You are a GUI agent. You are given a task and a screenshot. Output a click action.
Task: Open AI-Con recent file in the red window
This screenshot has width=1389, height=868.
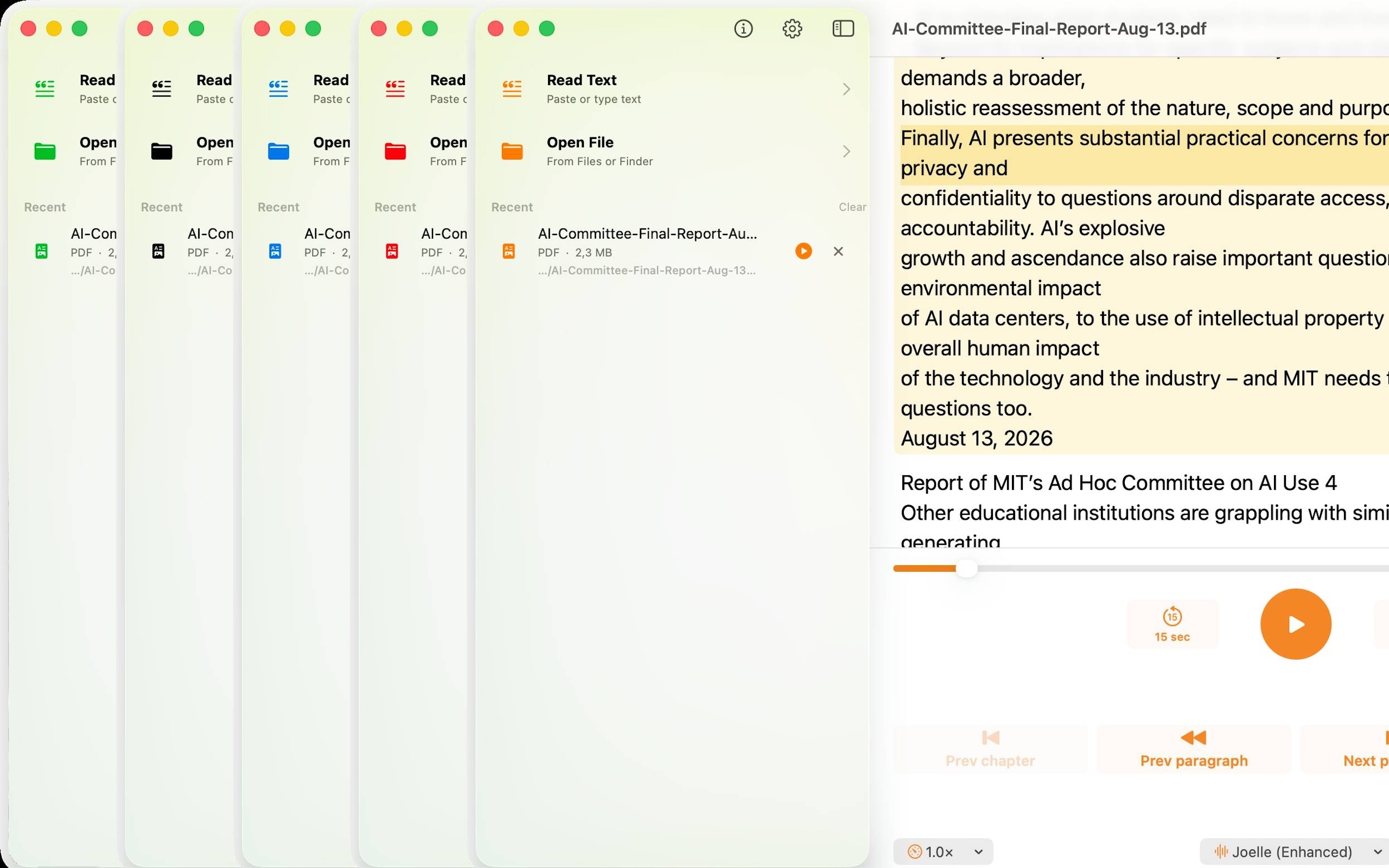(x=425, y=251)
